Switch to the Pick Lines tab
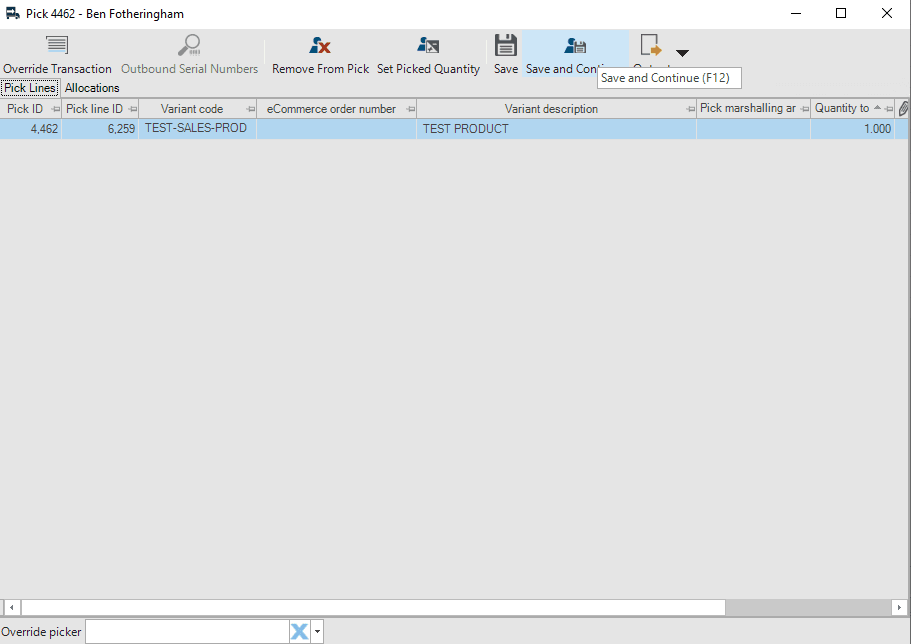The height and width of the screenshot is (644, 911). (30, 88)
